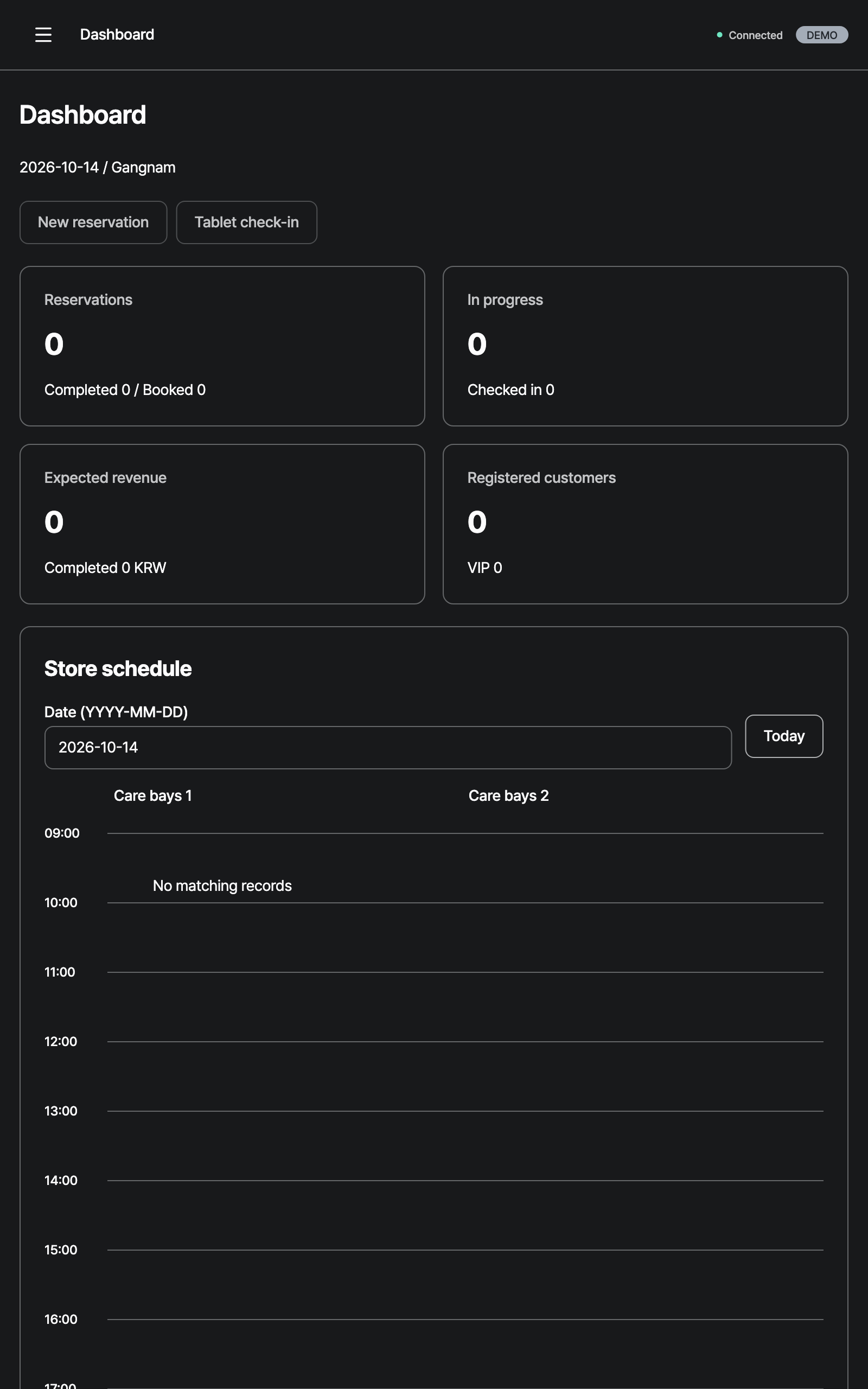Click the "2026-10-14 / Gangnam" subtitle
This screenshot has width=868, height=1389.
98,168
